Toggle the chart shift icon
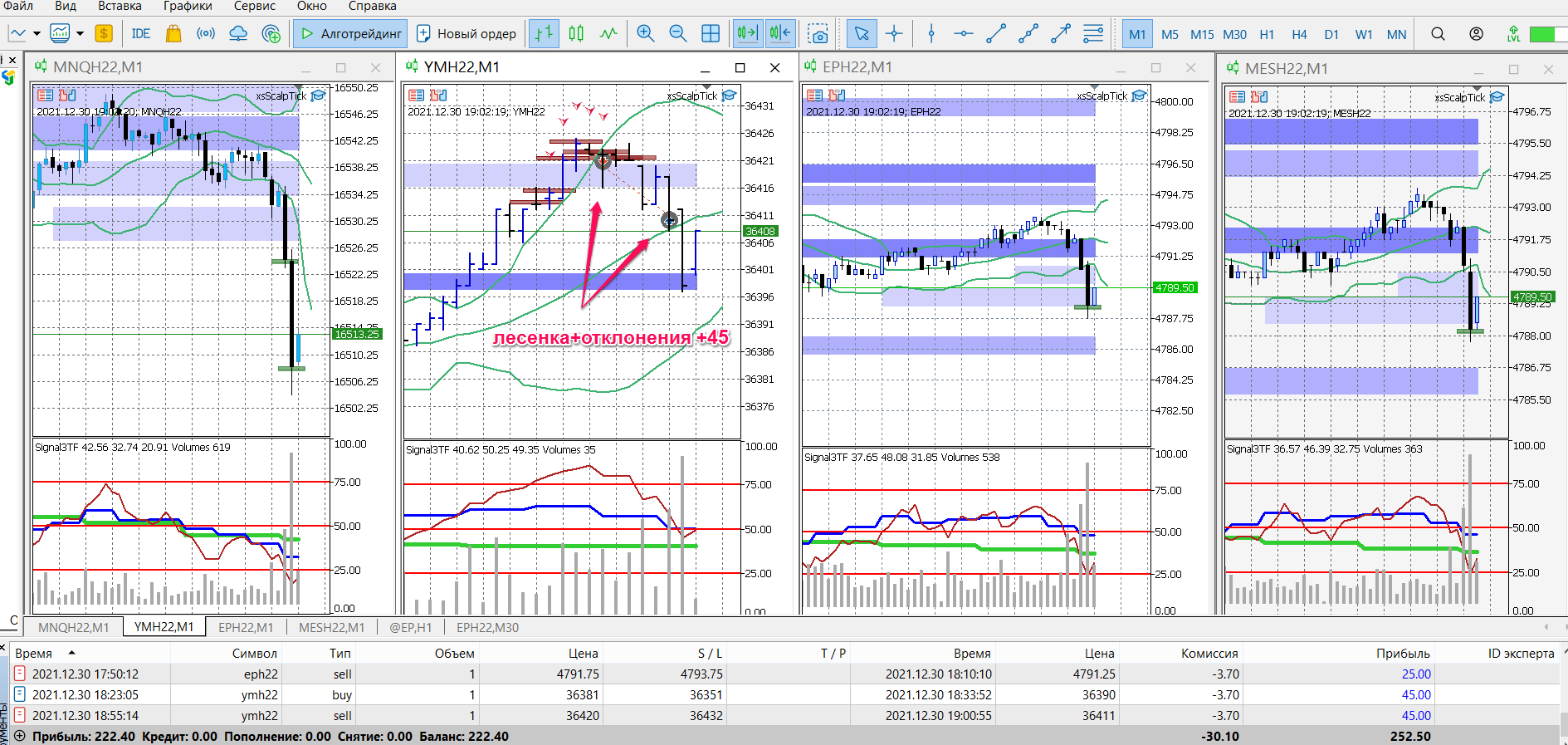1568x745 pixels. pos(780,34)
